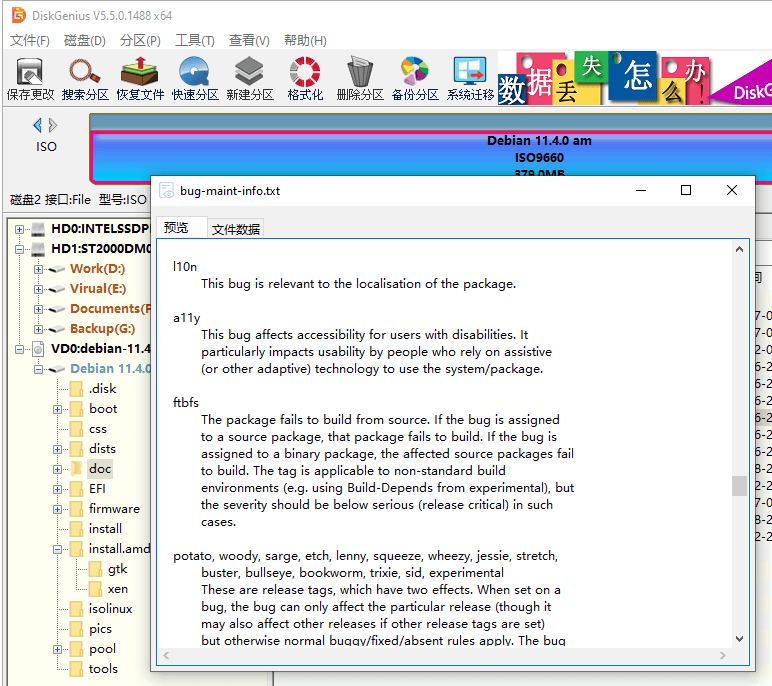Click the Save Changes (保存更改) toolbar icon
The width and height of the screenshot is (772, 686).
tap(30, 78)
